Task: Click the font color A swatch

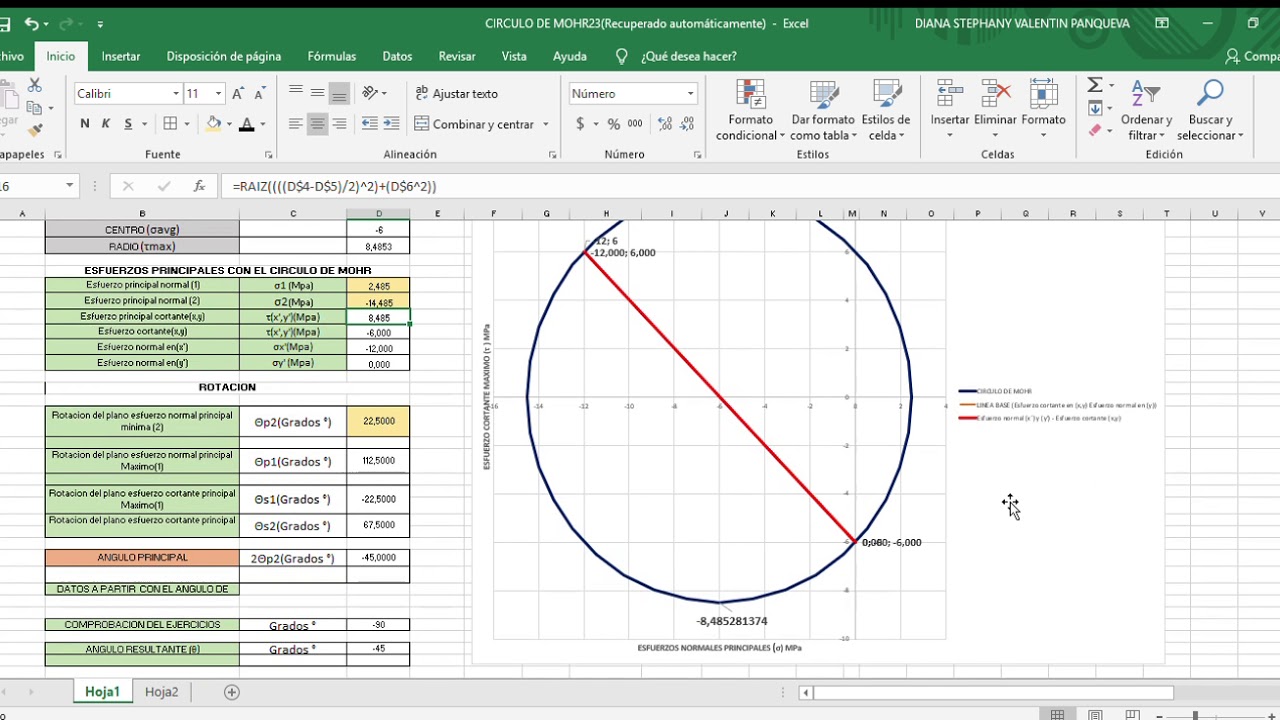Action: (246, 124)
